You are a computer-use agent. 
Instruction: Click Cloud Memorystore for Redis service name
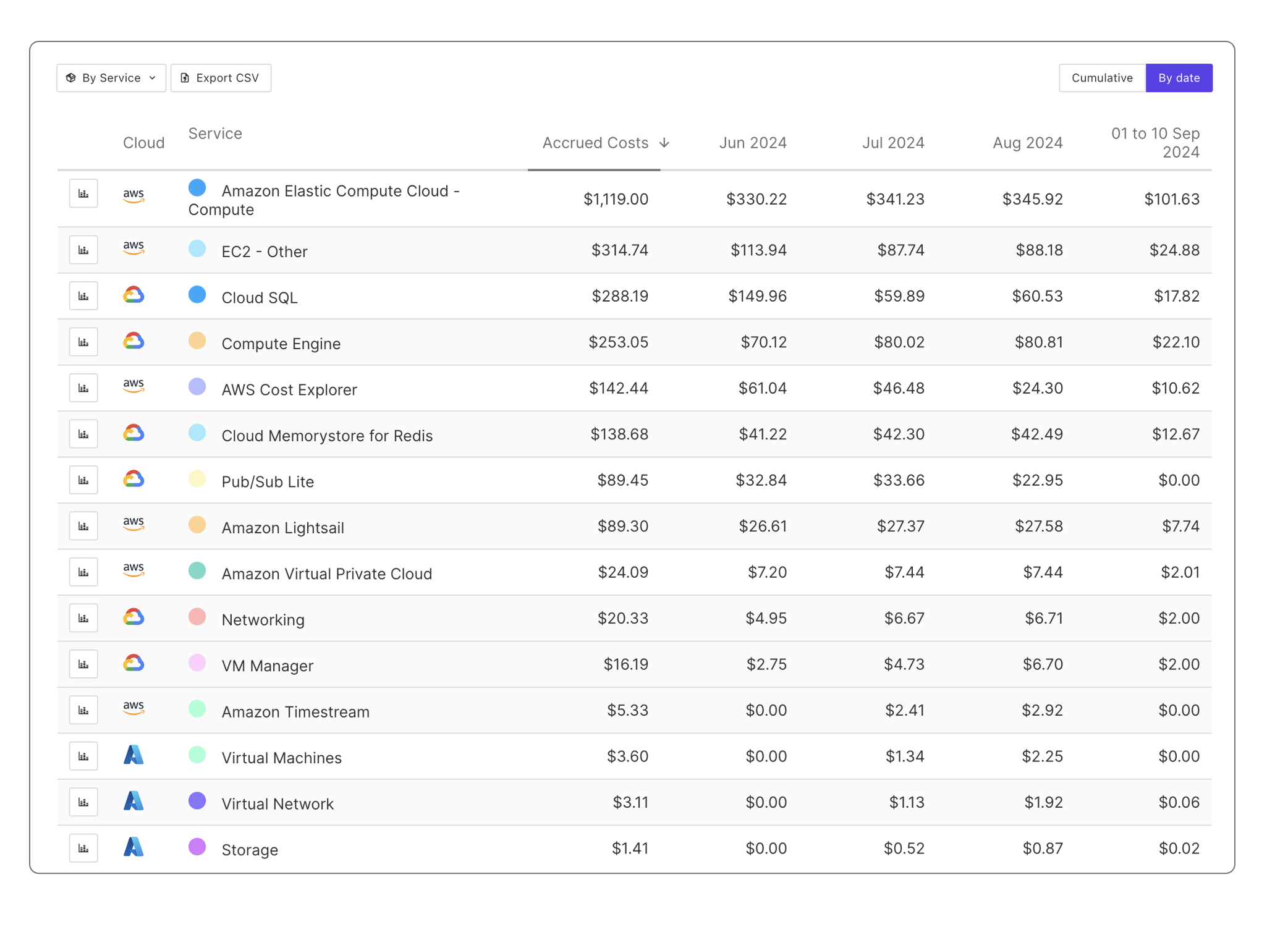327,436
